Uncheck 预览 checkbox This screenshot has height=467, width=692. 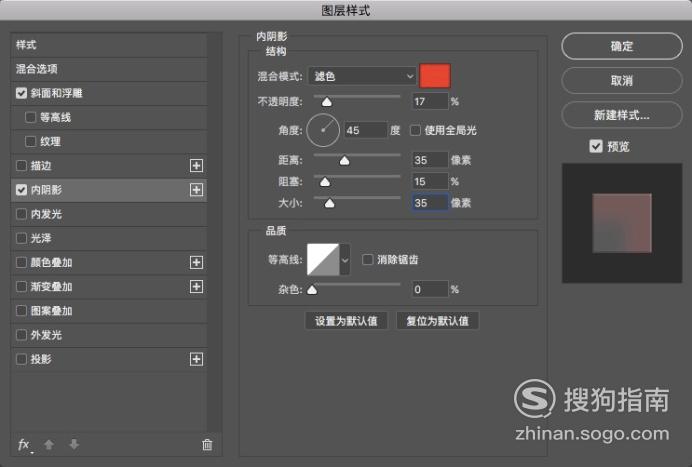pyautogui.click(x=596, y=146)
